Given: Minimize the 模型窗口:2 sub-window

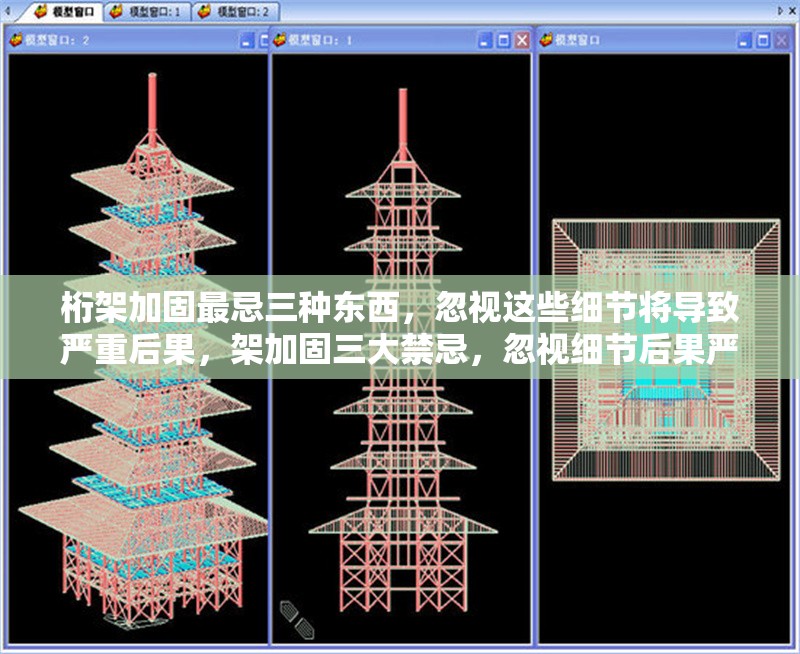Looking at the screenshot, I should pyautogui.click(x=247, y=40).
